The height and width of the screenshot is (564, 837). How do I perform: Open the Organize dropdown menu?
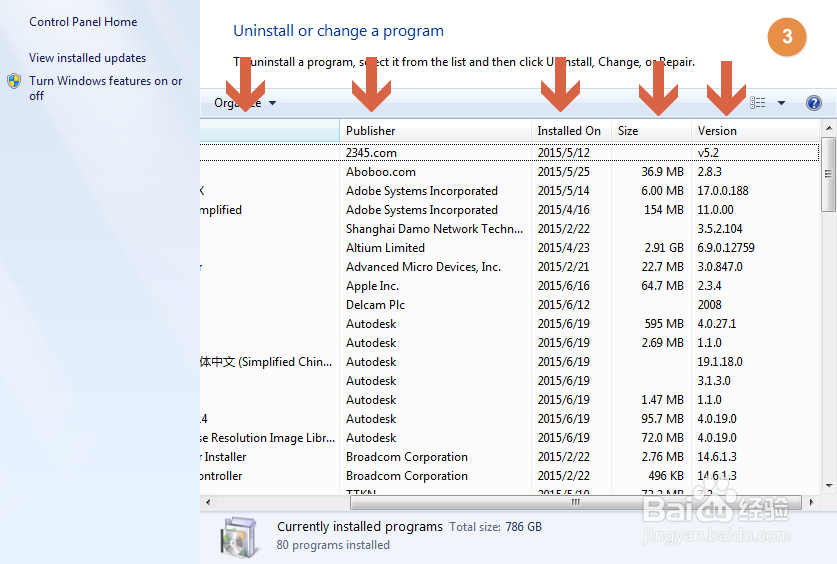[245, 103]
